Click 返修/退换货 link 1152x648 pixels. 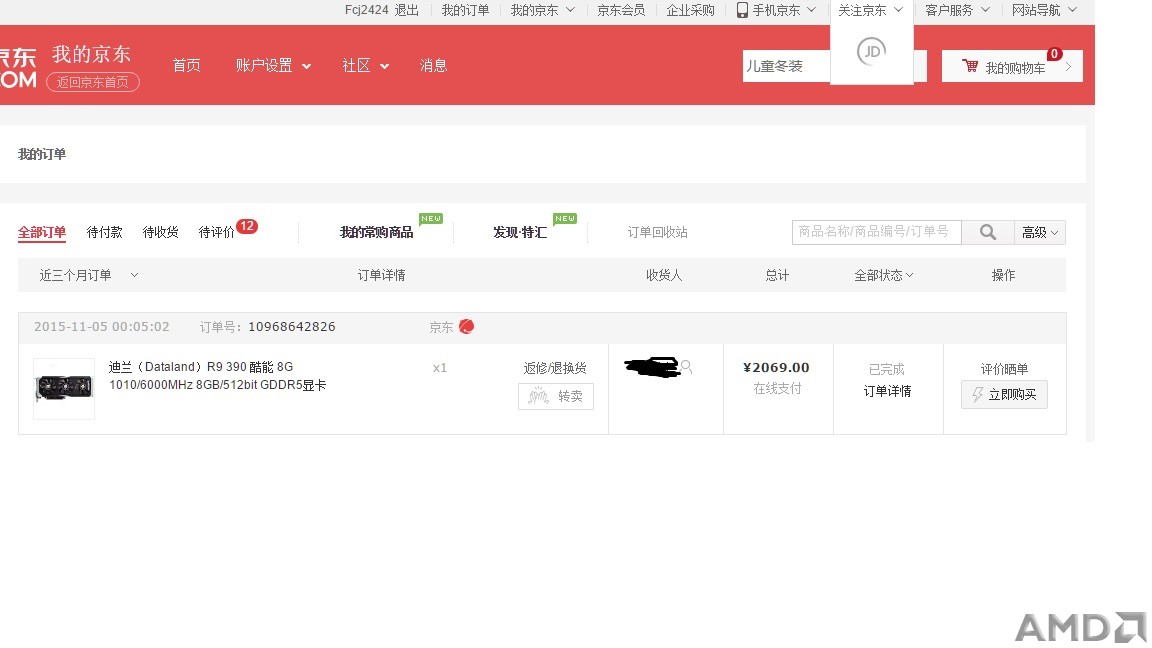tap(555, 368)
